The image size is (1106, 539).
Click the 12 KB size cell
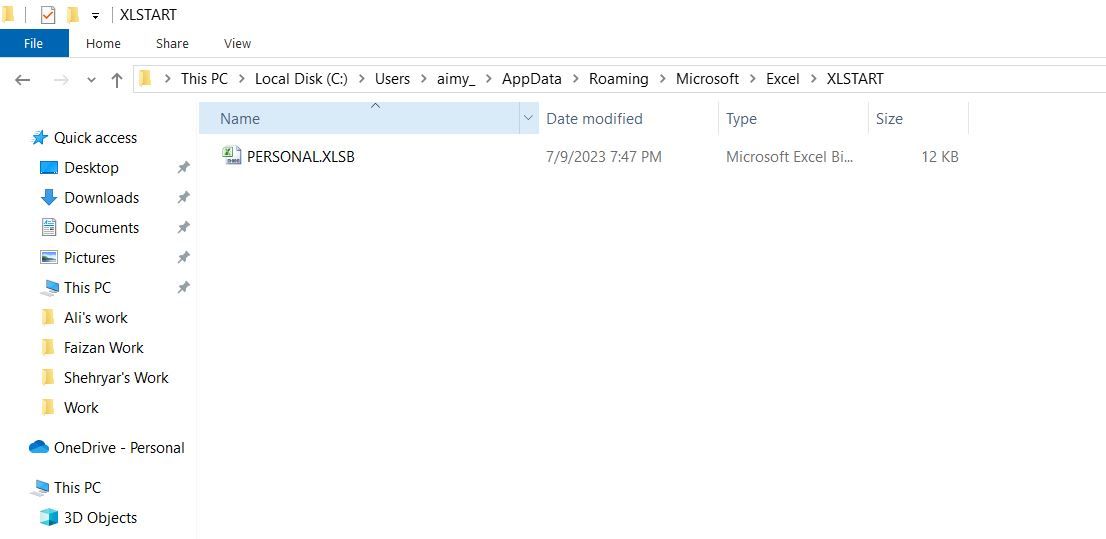(x=940, y=157)
